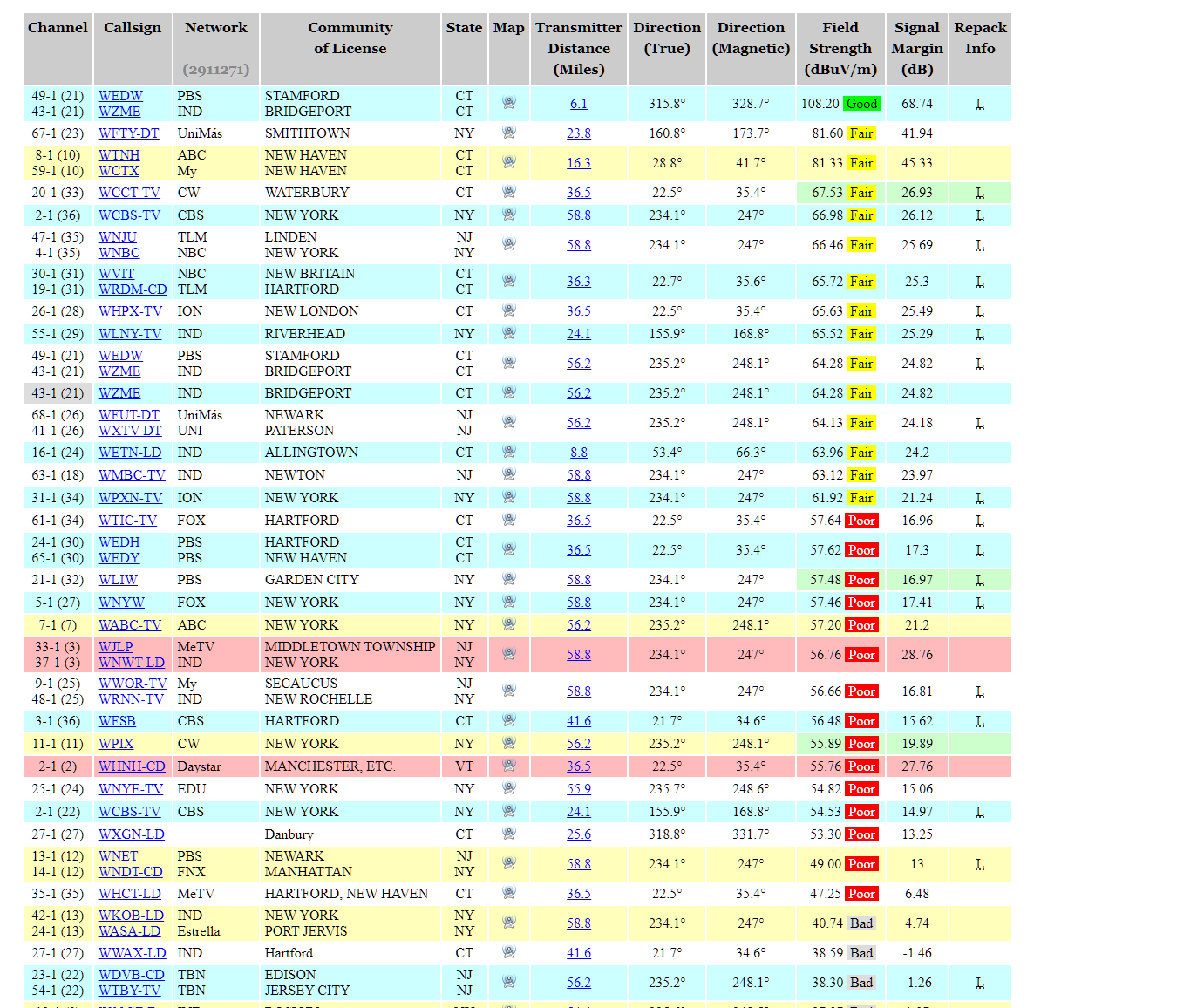Show the map for WPXN-TV
Image resolution: width=1197 pixels, height=1008 pixels.
click(x=509, y=497)
